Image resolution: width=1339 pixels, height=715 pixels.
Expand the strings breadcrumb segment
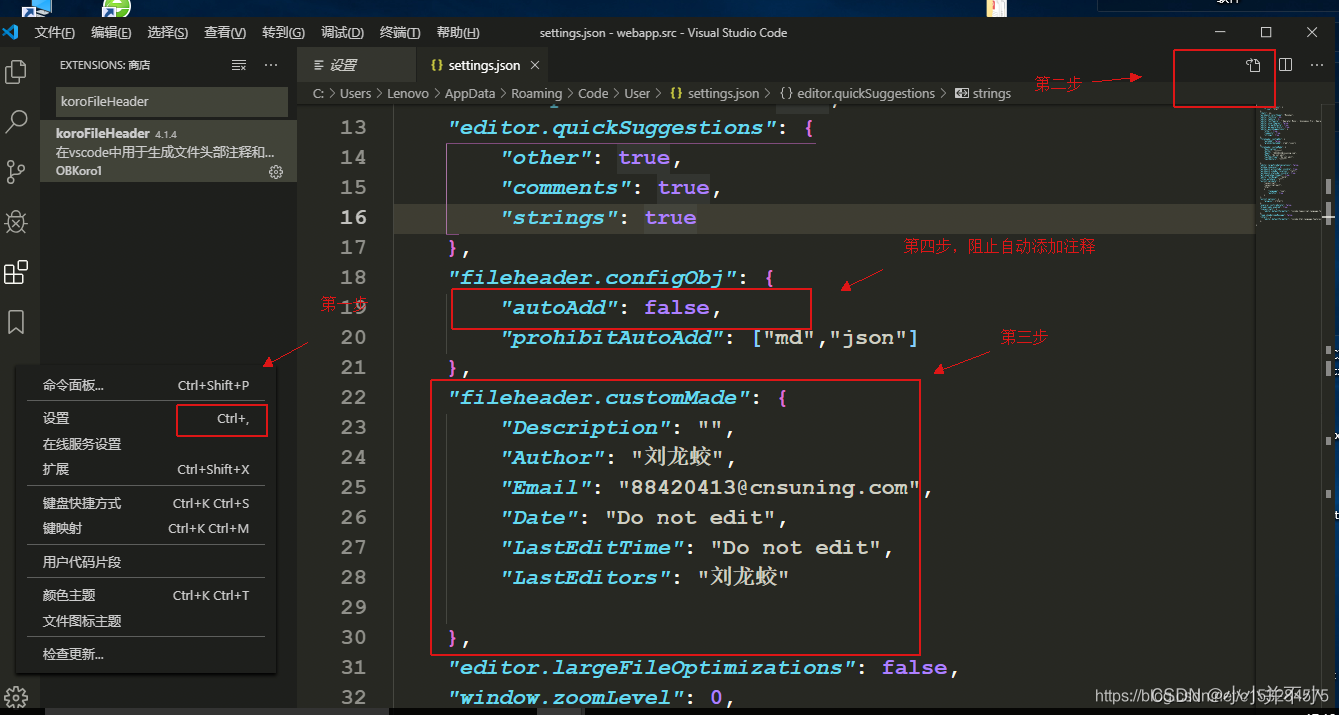[991, 93]
